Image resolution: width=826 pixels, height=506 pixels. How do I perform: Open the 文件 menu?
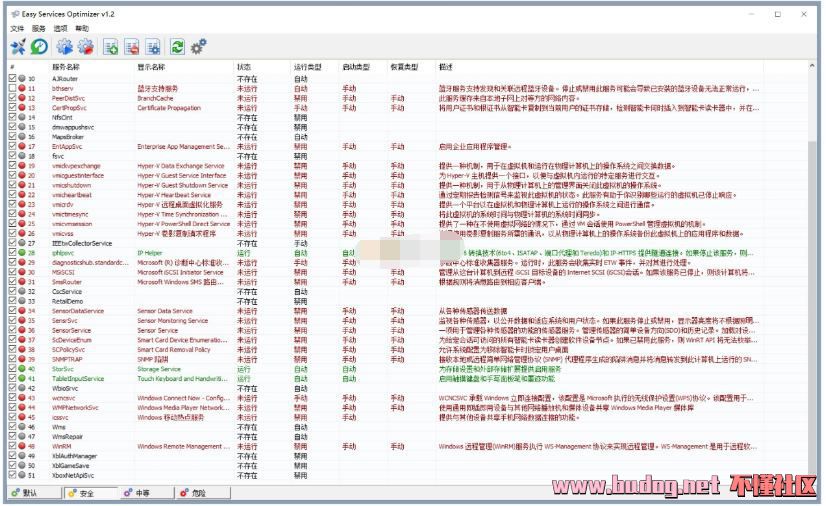(x=17, y=28)
